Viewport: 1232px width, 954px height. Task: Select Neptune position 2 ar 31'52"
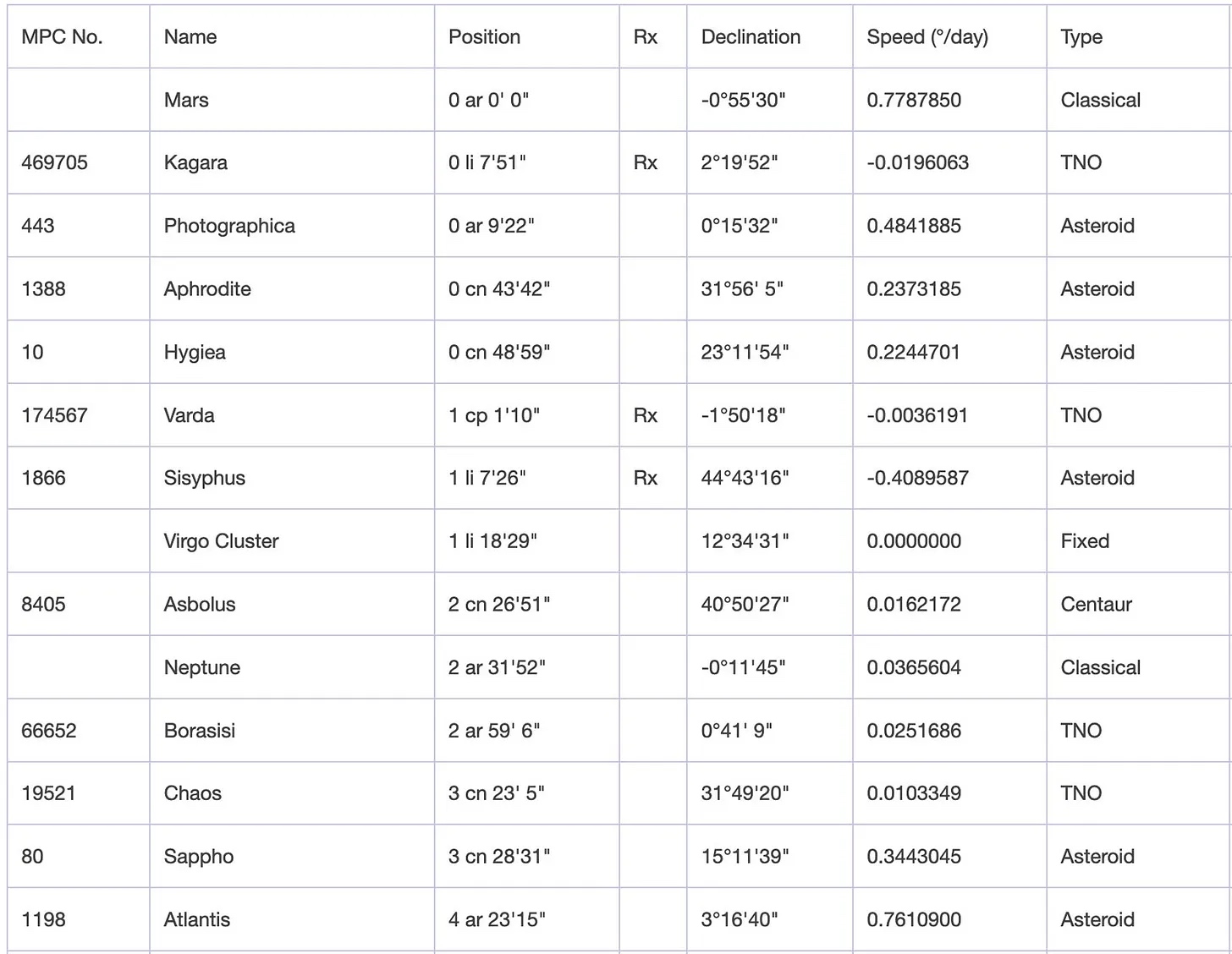pyautogui.click(x=497, y=667)
